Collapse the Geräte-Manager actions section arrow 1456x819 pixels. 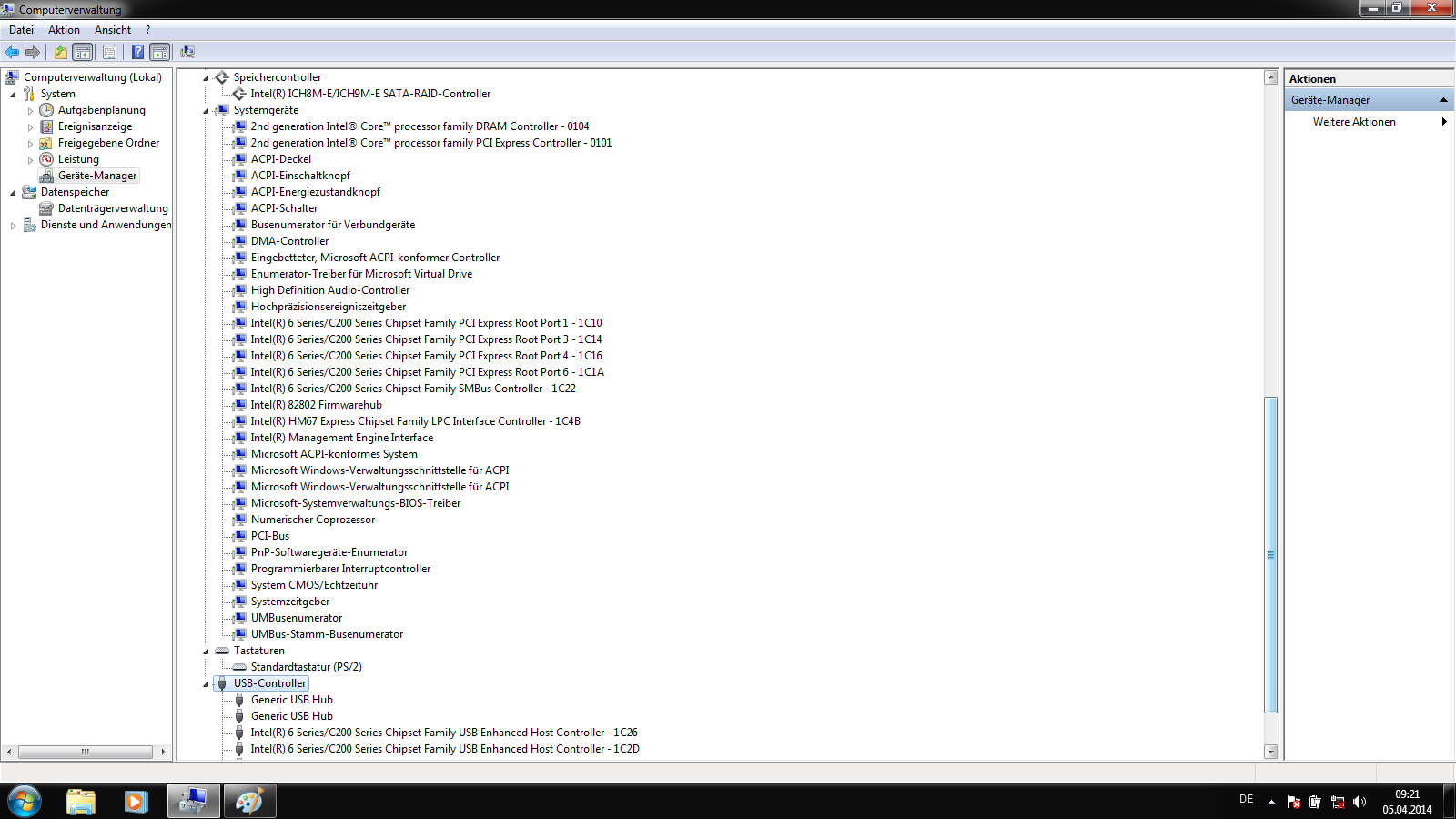(1443, 100)
